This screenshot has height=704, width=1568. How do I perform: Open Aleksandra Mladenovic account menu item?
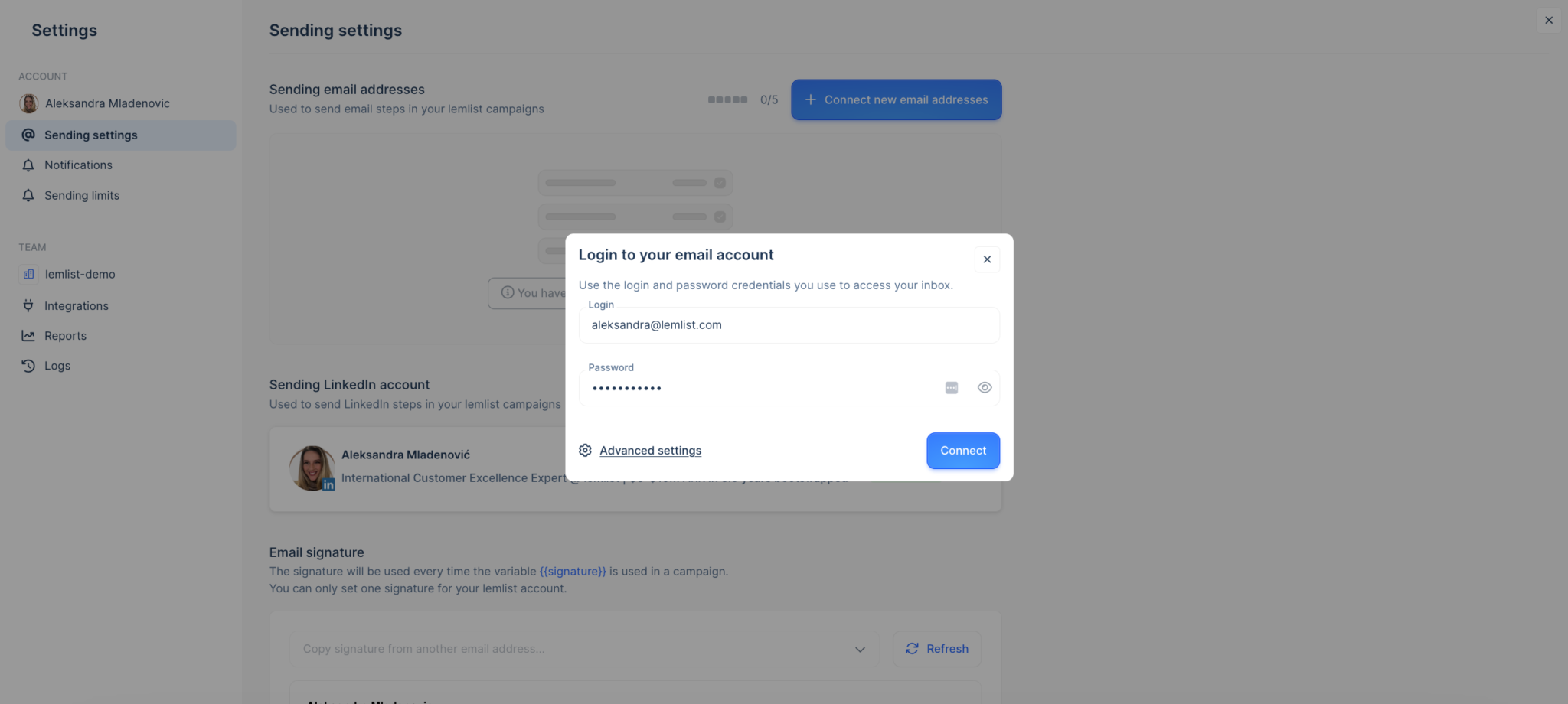click(106, 103)
